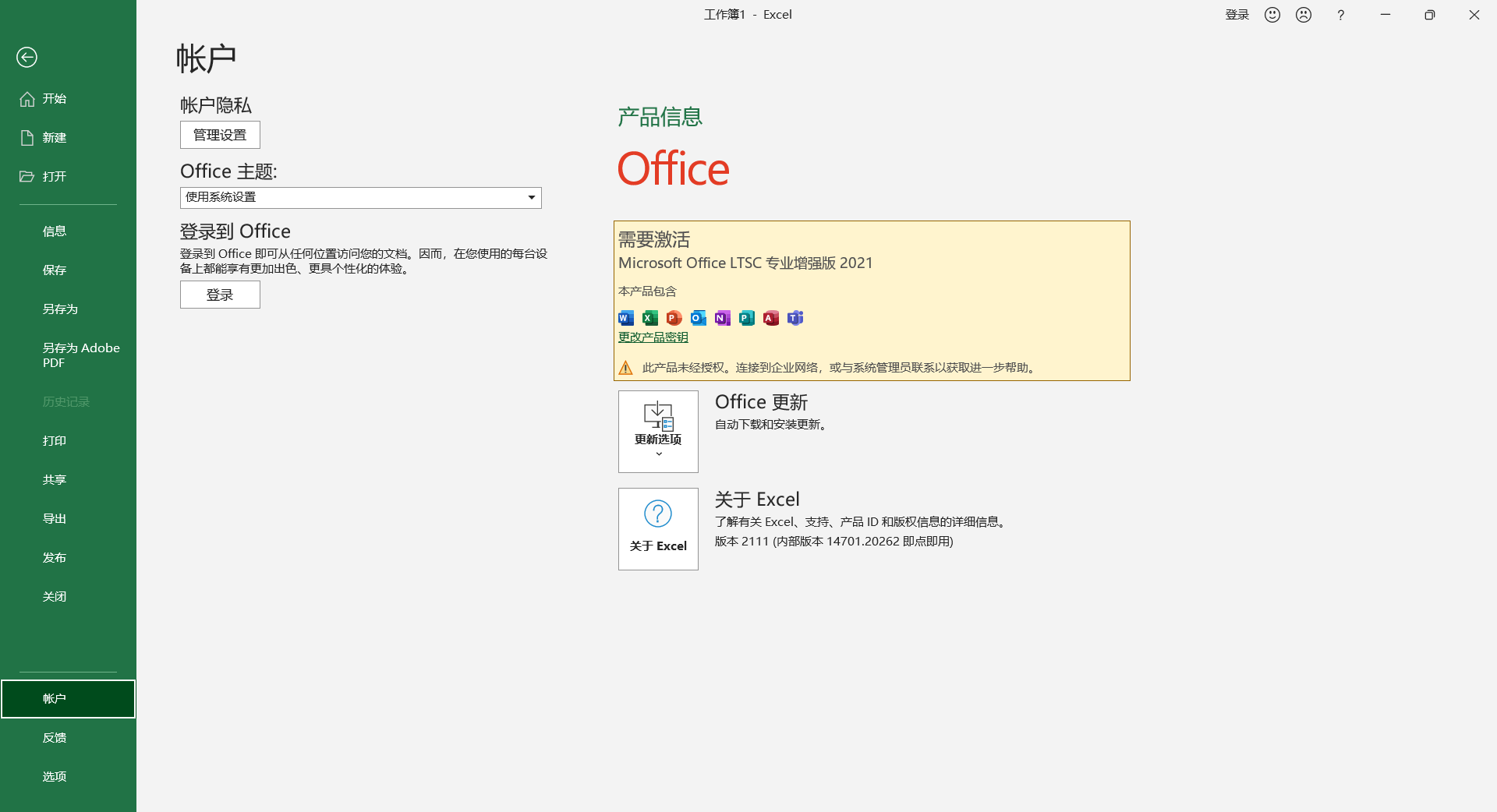Click the 自动下载和安装更新 text
1497x812 pixels.
coord(771,425)
